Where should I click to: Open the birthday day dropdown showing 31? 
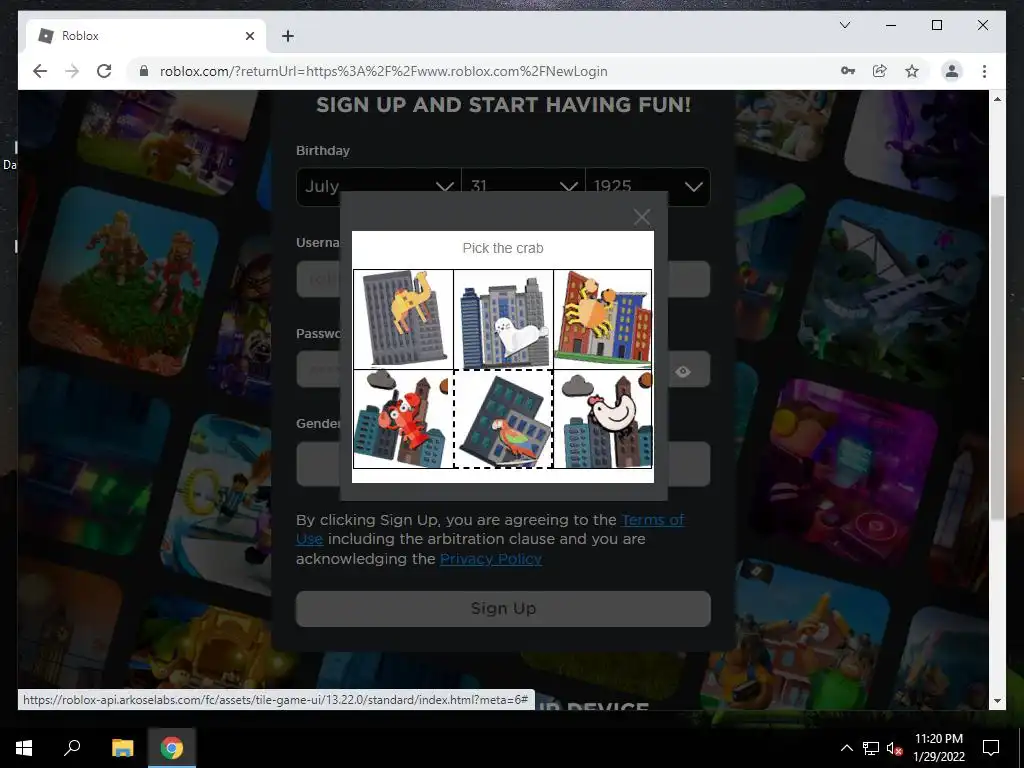523,187
